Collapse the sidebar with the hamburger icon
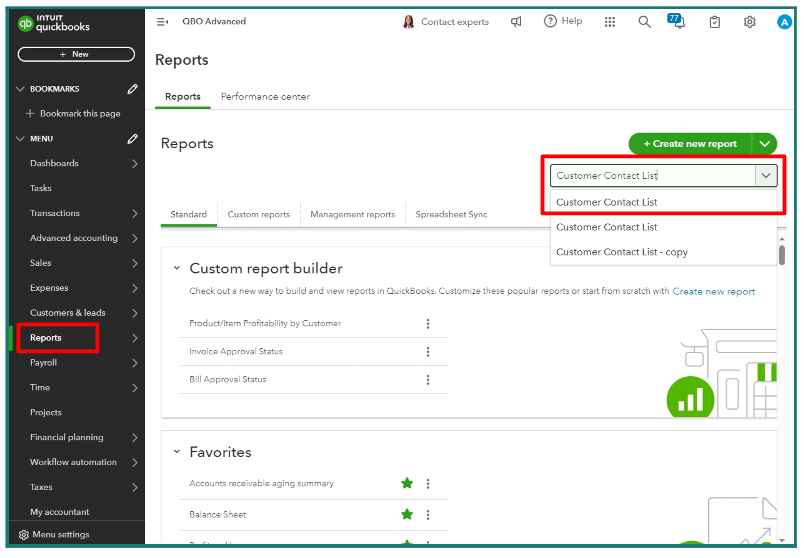Viewport: 804px width, 558px height. [162, 22]
